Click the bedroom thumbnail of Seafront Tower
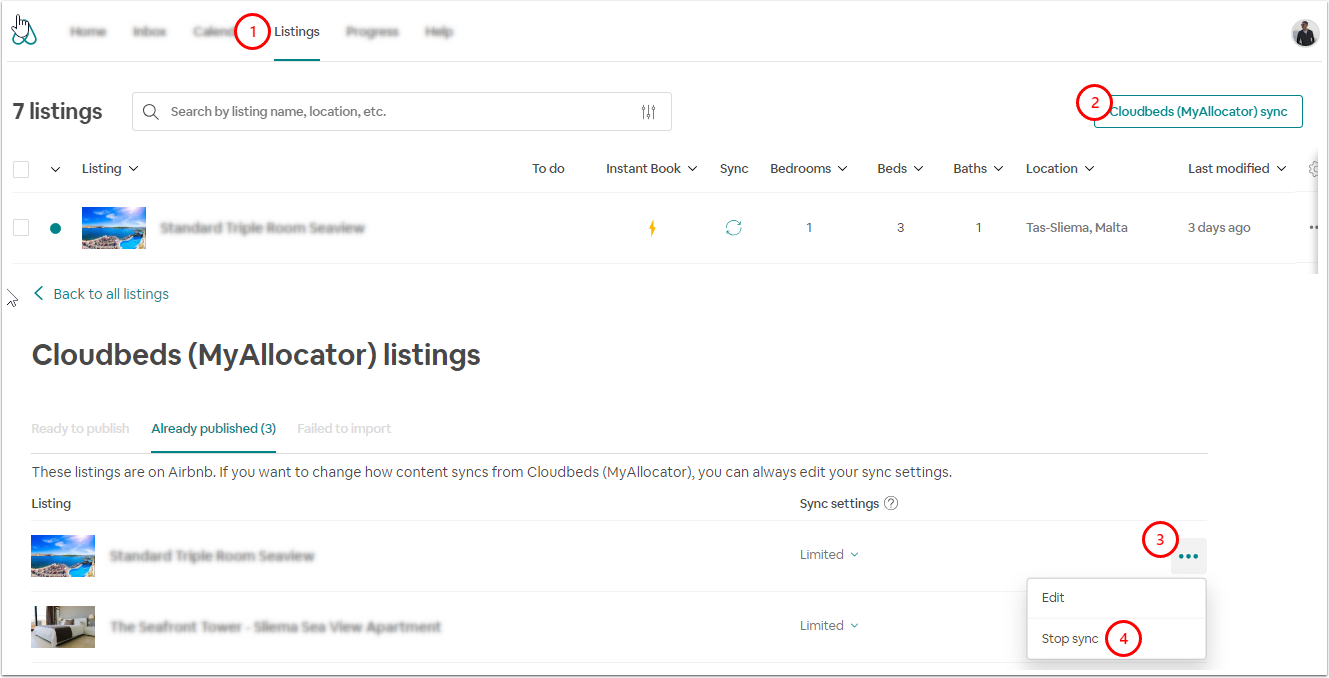 coord(63,627)
